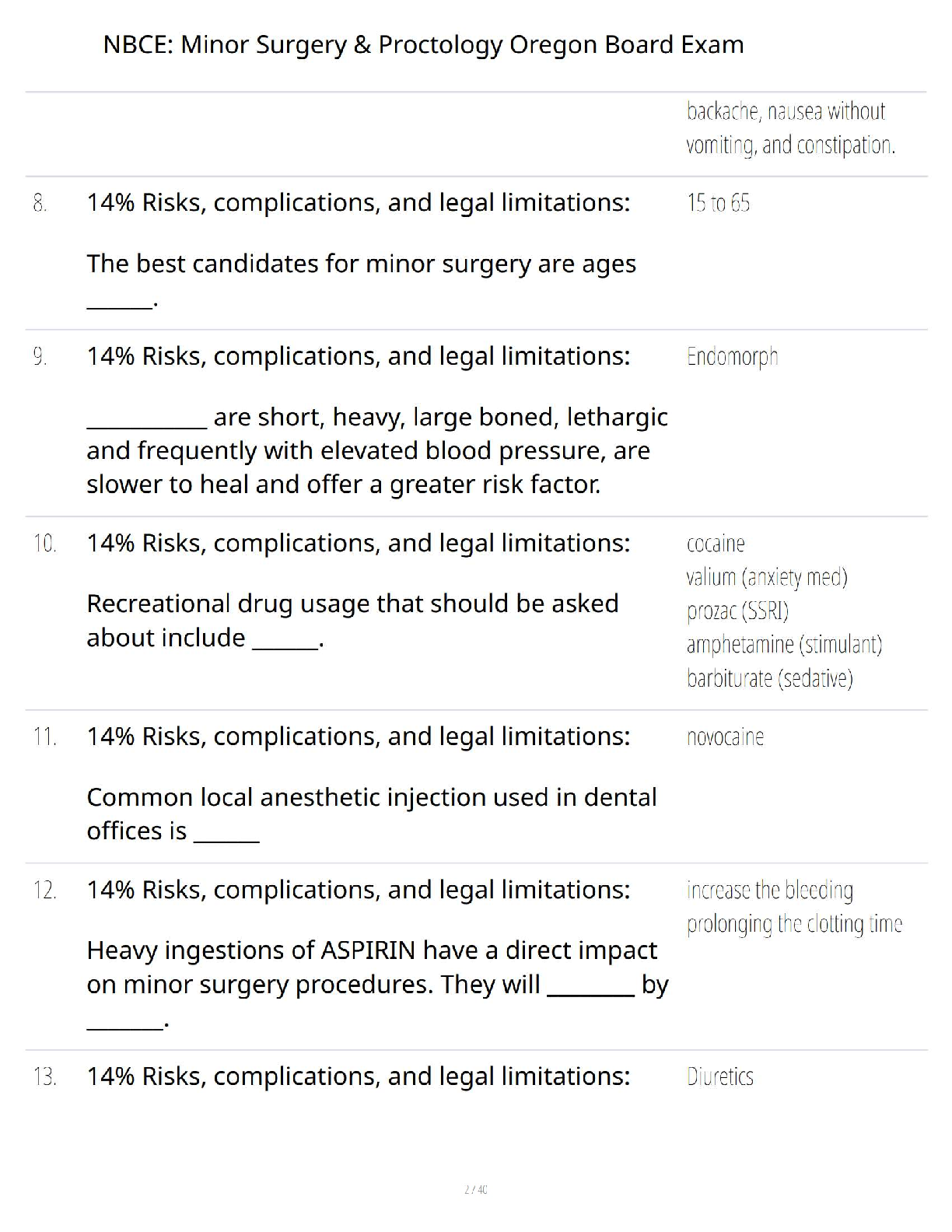Click 'barbiturate (sedative)' answer line
Screen dimensions: 952x1232
769,679
